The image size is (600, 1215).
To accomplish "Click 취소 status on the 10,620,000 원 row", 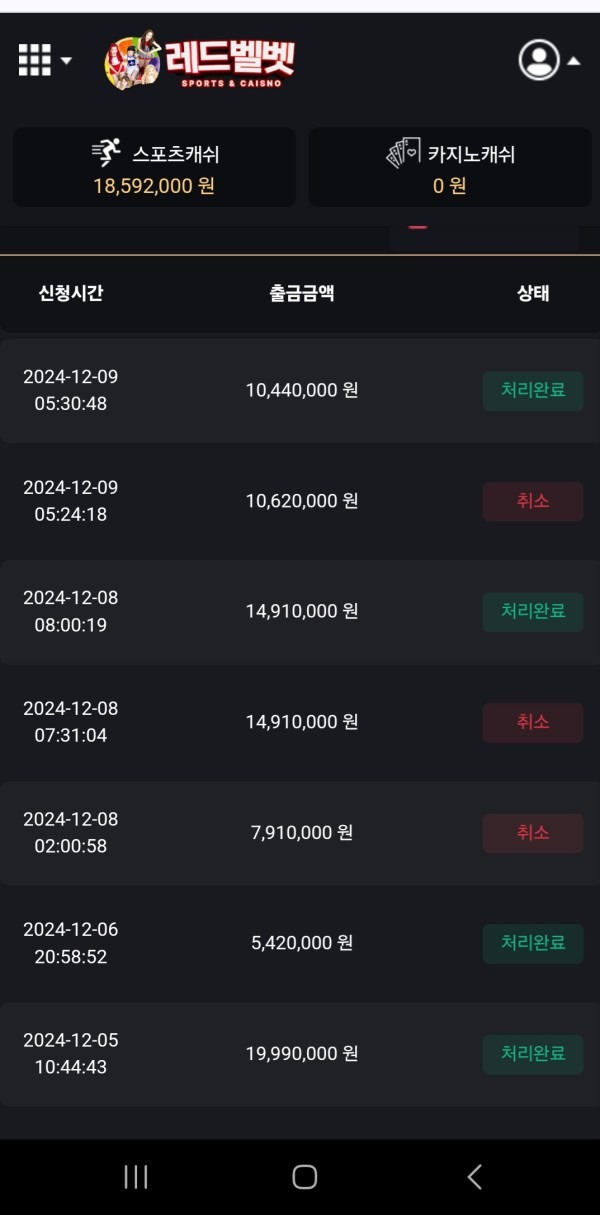I will 532,501.
